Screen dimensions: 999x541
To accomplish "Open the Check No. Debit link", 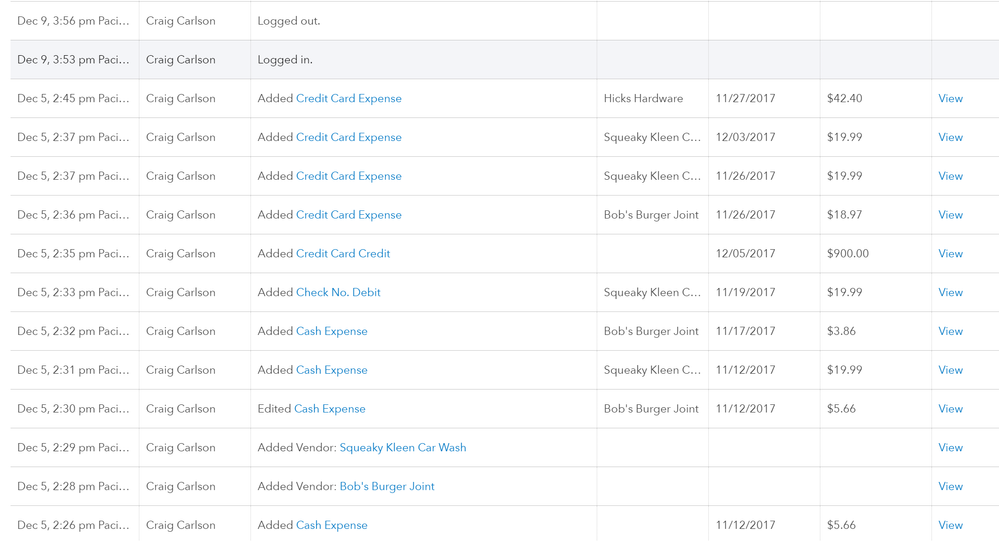I will 338,293.
